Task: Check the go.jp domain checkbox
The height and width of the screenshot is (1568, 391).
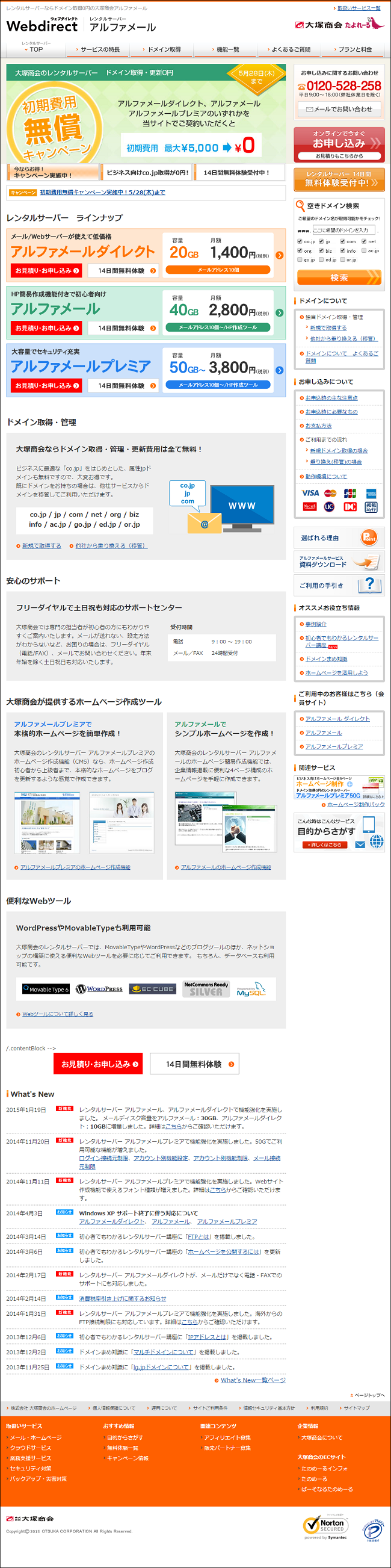Action: pyautogui.click(x=300, y=259)
